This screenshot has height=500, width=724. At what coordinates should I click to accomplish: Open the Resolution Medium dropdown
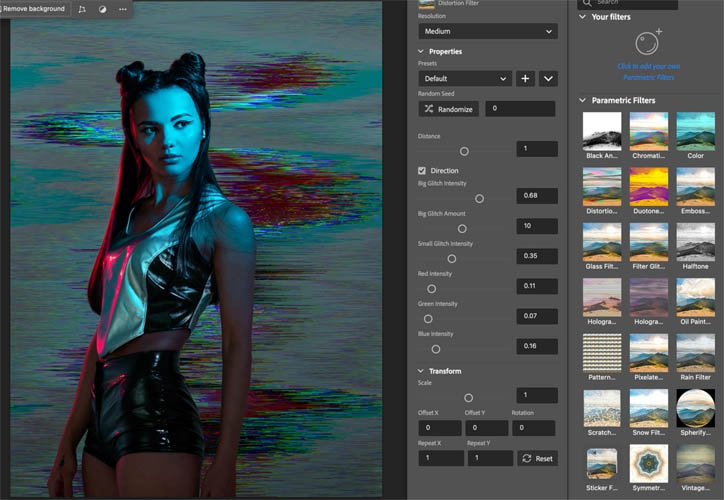(x=488, y=31)
